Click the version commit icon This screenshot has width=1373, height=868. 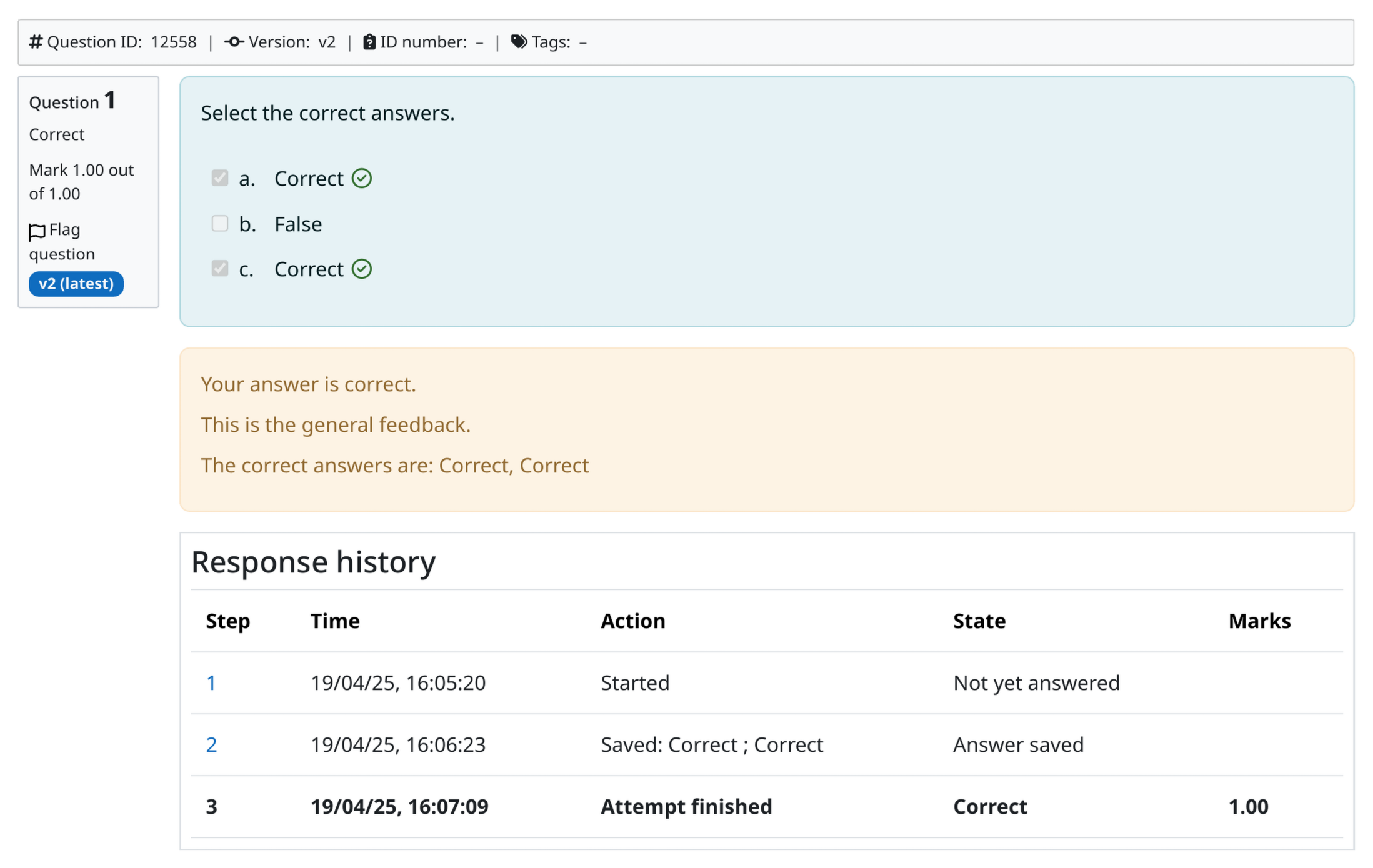pos(234,42)
